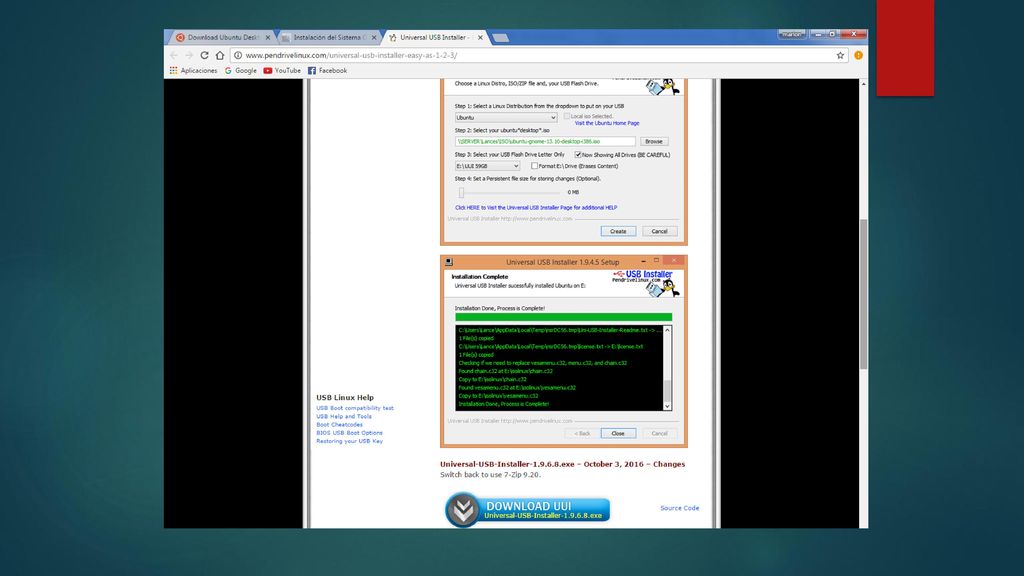The width and height of the screenshot is (1024, 576).
Task: Open the USB Help and Tools link
Action: click(344, 416)
